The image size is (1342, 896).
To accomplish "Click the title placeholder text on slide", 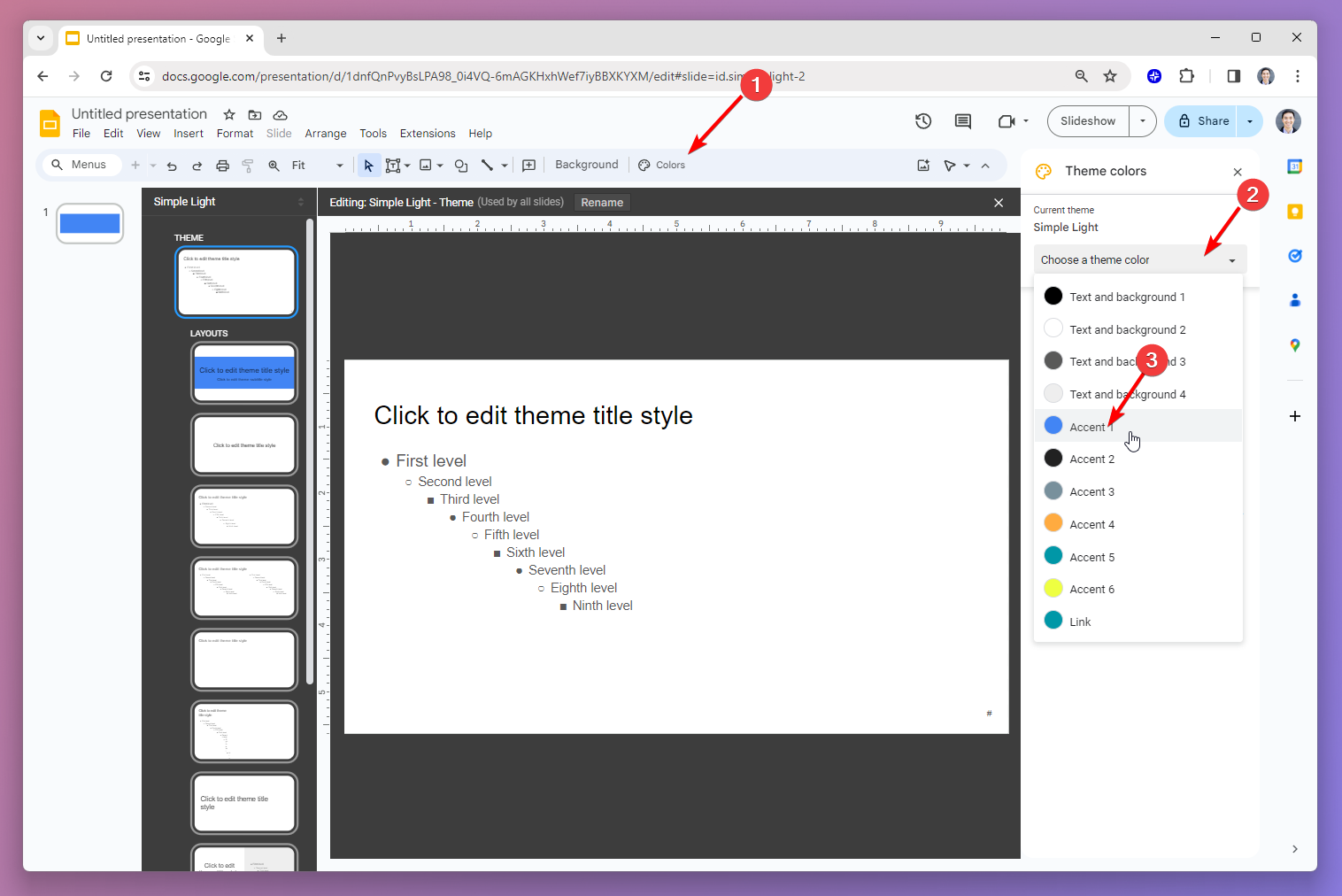I will point(533,415).
